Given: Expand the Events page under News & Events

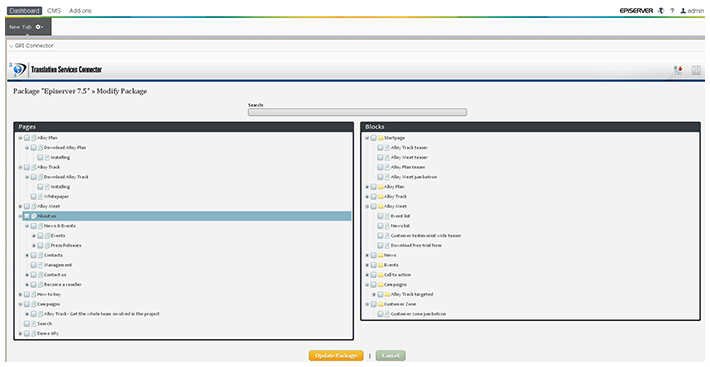Looking at the screenshot, I should point(34,236).
